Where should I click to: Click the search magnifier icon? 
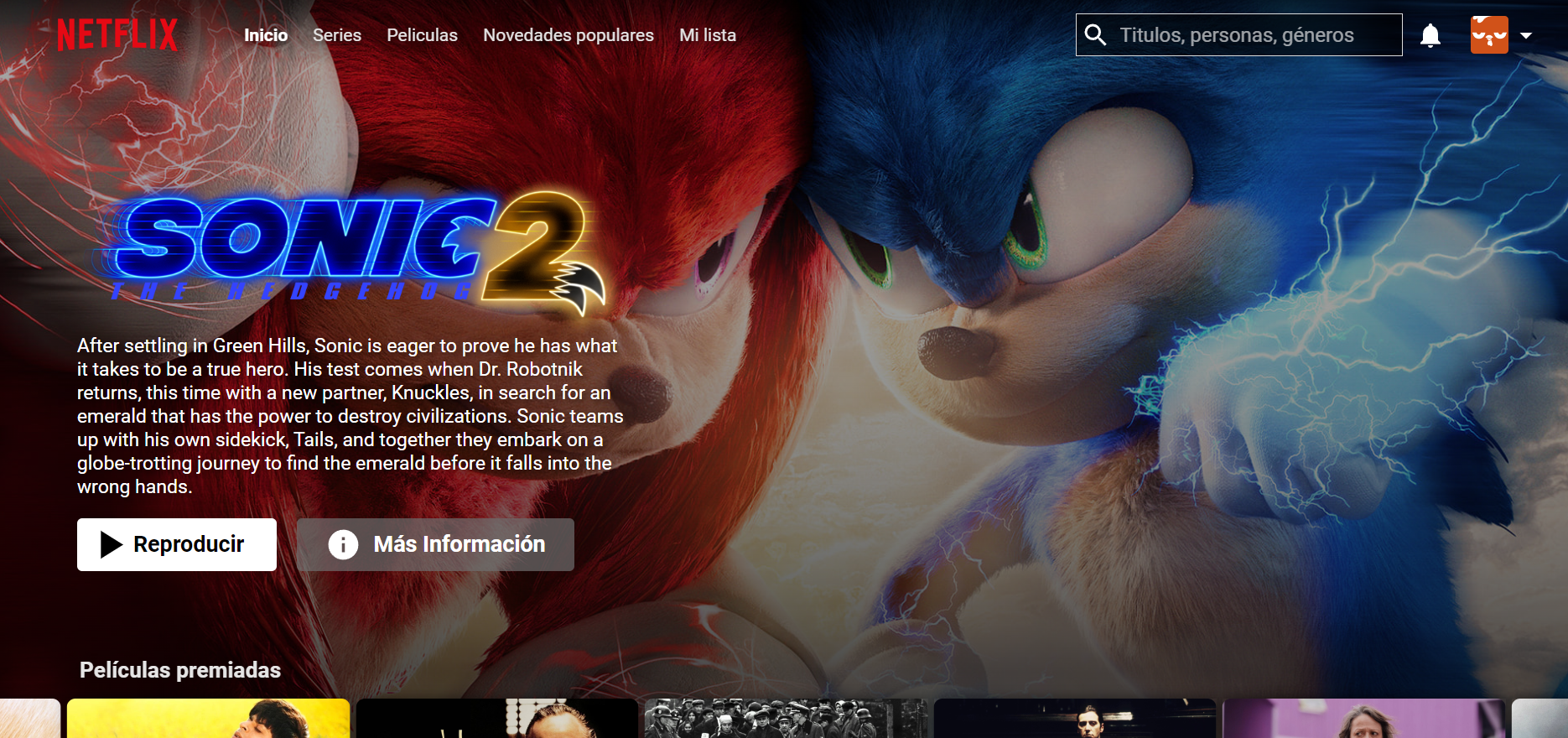(x=1095, y=34)
